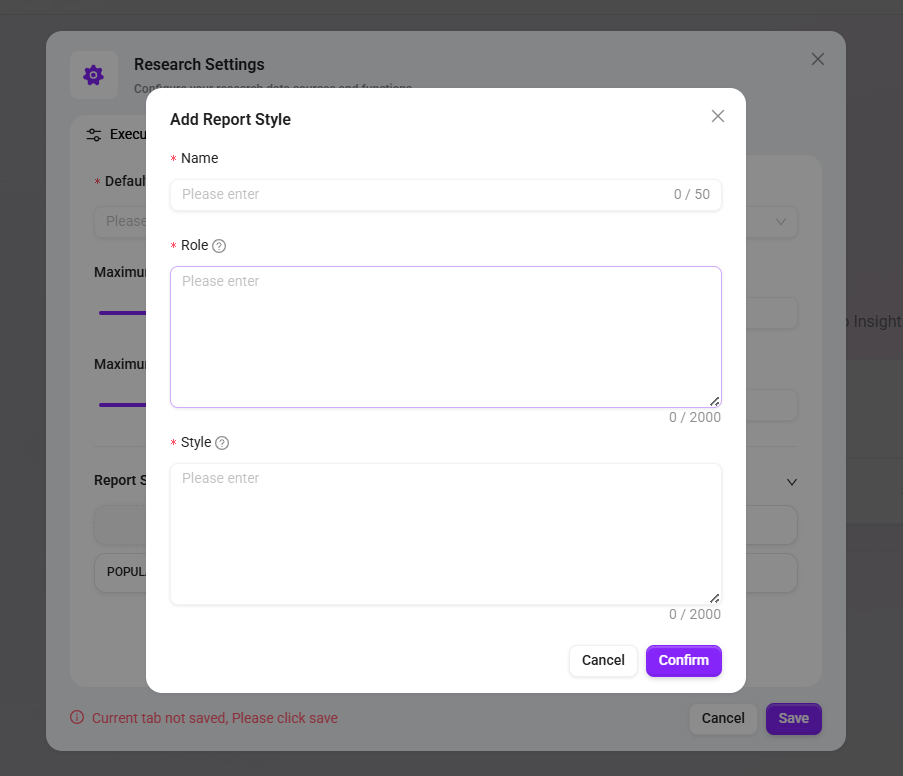Click the Style textarea resize handle

tap(715, 598)
